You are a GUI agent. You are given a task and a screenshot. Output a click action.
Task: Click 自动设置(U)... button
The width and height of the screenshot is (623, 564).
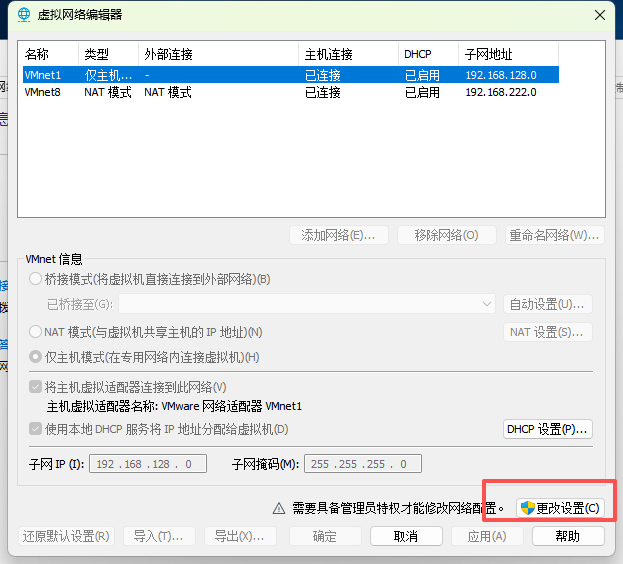tap(548, 304)
